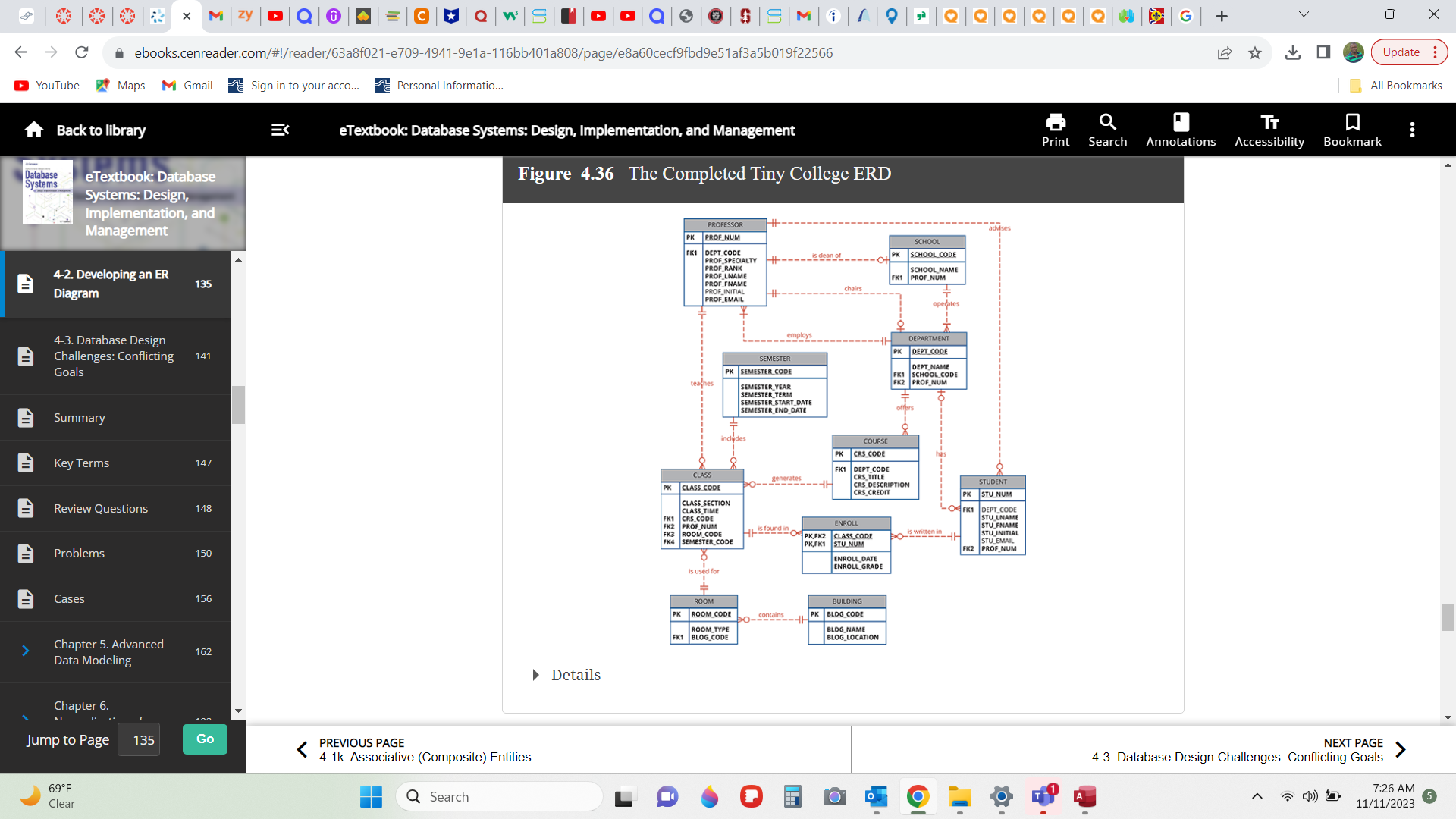Open the Key Terms section in the sidebar

[x=80, y=463]
